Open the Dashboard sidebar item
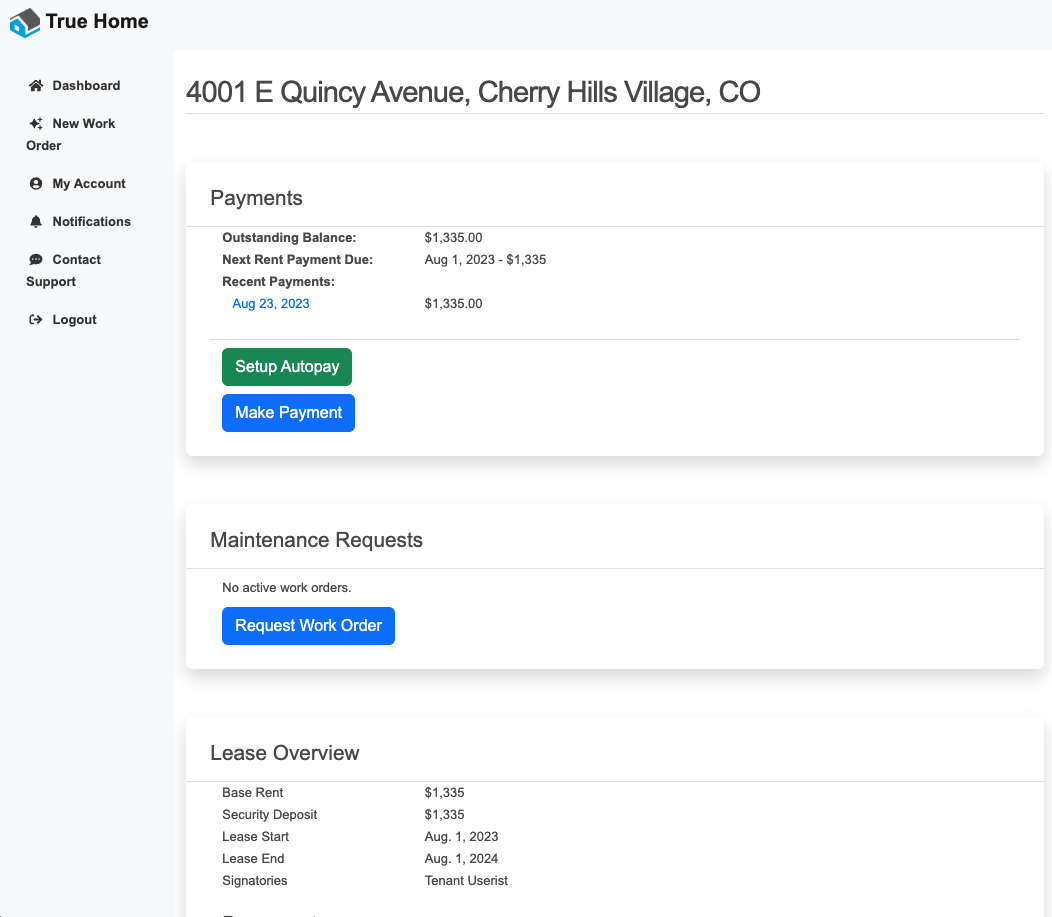This screenshot has height=917, width=1052. pyautogui.click(x=86, y=86)
